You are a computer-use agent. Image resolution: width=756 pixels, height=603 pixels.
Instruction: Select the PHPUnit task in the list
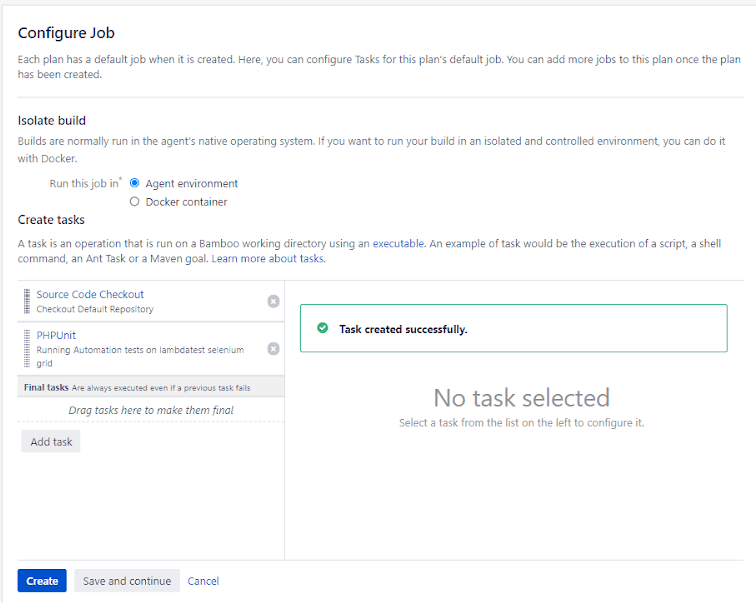pos(56,336)
